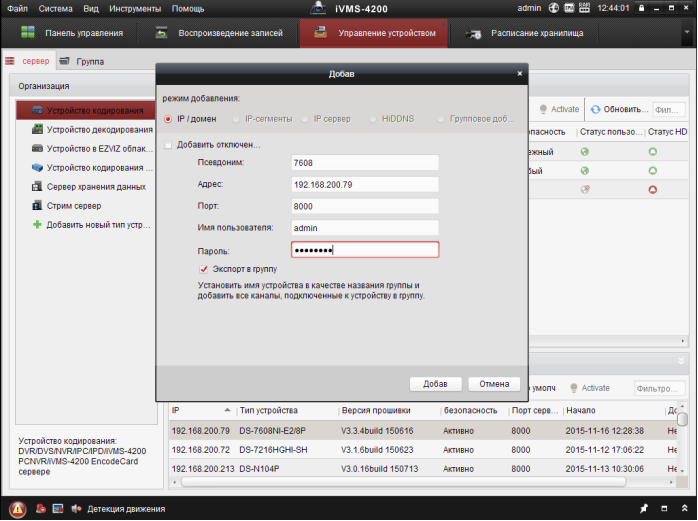Select the Групповое добавление radio button
698x521 pixels.
[x=441, y=119]
